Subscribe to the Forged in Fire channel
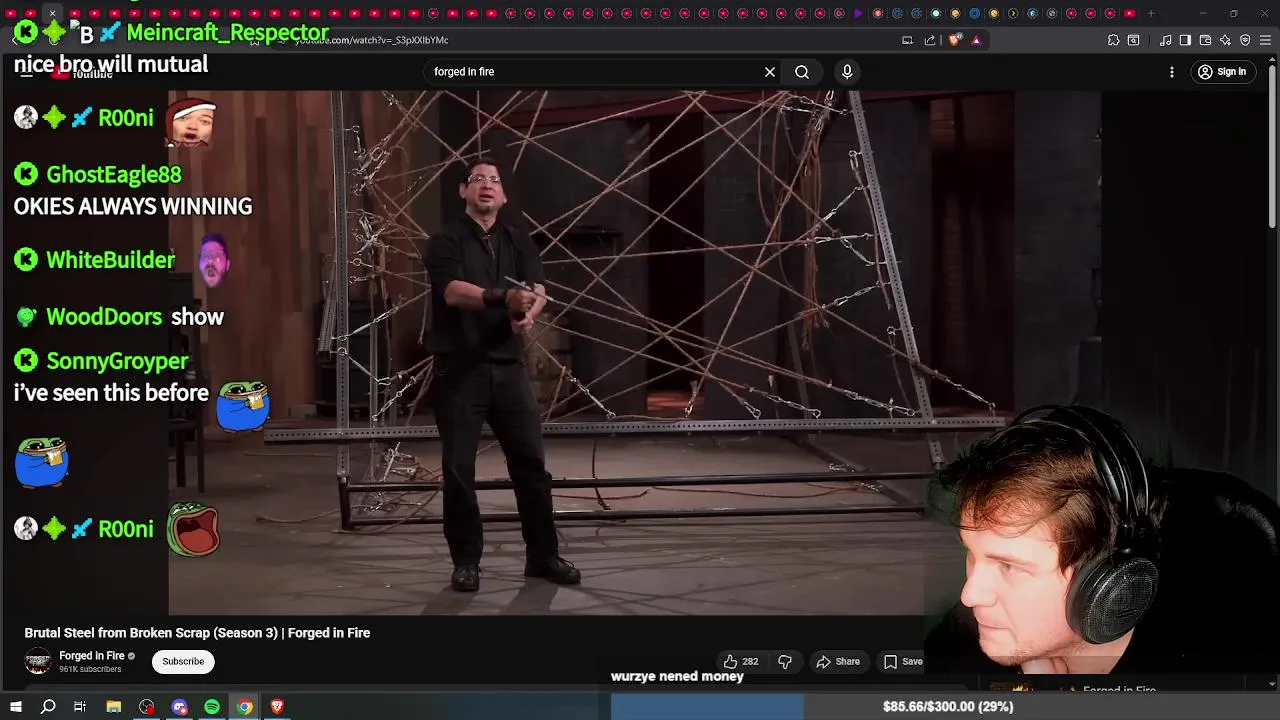1280x720 pixels. coord(183,661)
